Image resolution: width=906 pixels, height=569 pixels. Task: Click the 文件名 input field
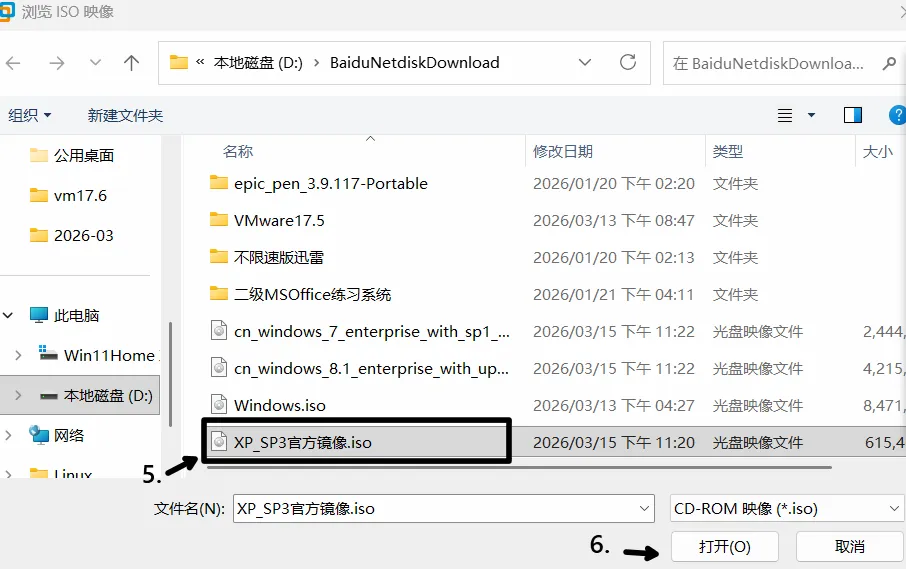click(444, 508)
